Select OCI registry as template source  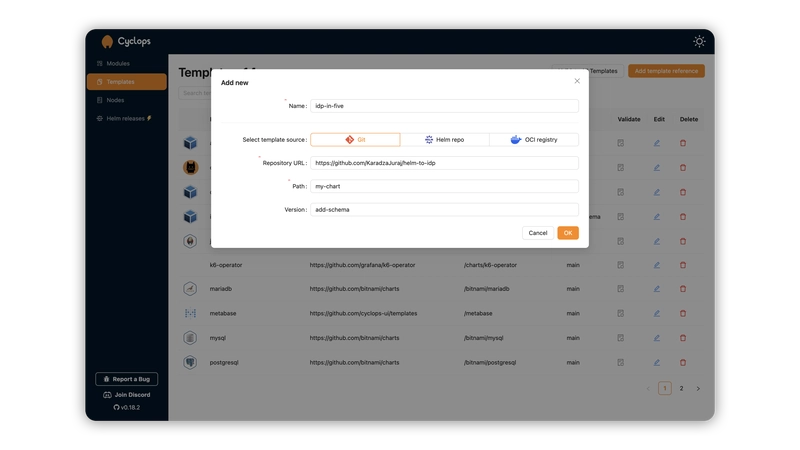pos(534,140)
